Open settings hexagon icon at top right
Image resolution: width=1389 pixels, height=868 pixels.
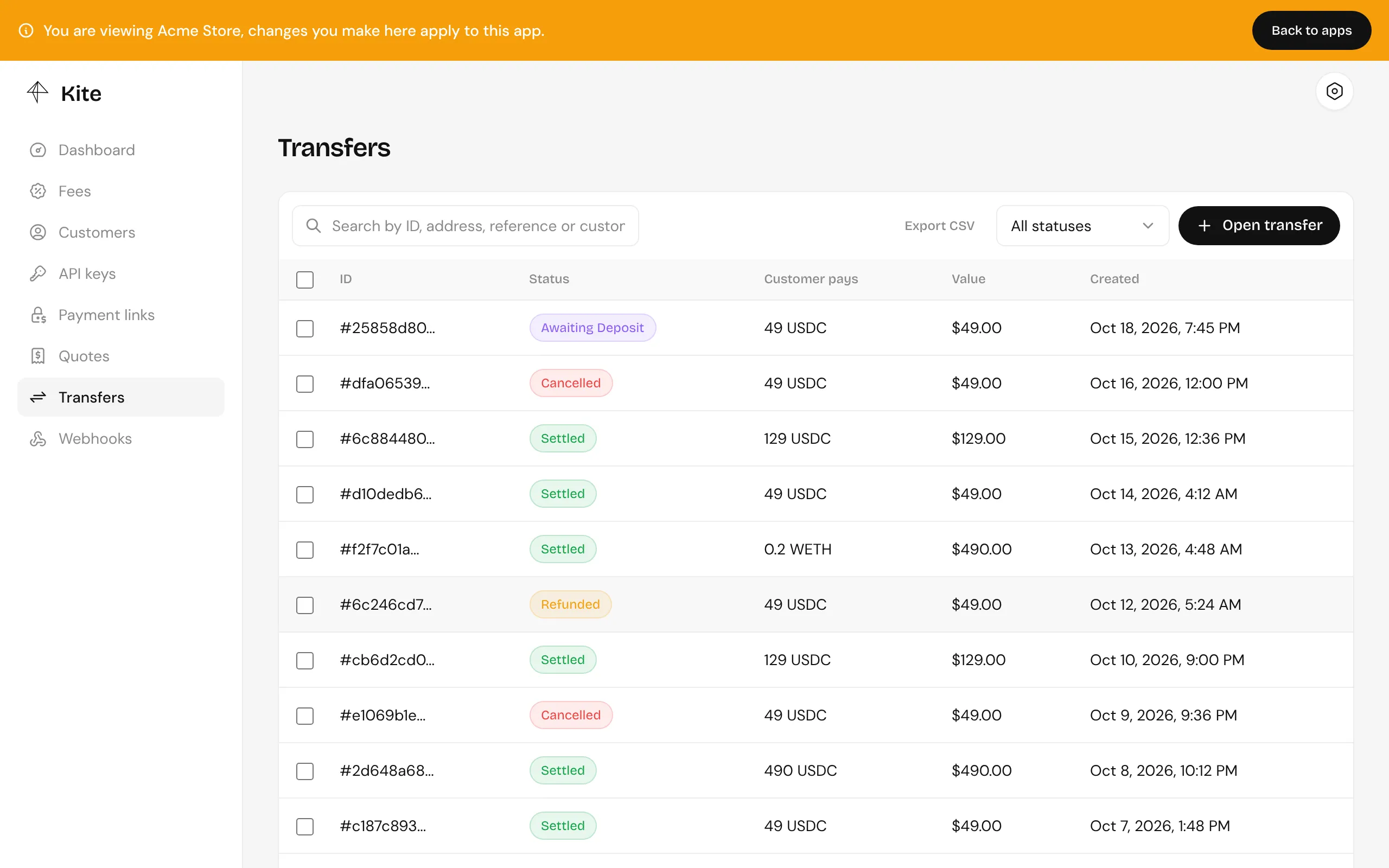(x=1335, y=91)
